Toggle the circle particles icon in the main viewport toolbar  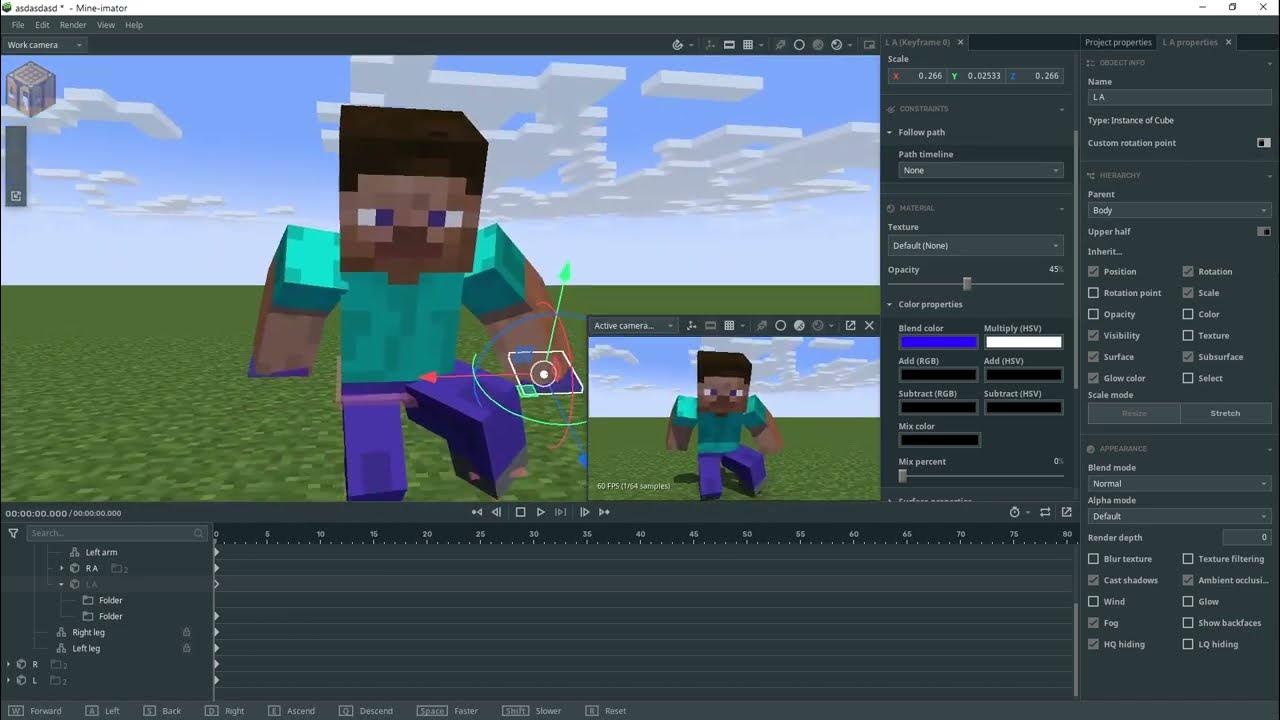[x=799, y=45]
